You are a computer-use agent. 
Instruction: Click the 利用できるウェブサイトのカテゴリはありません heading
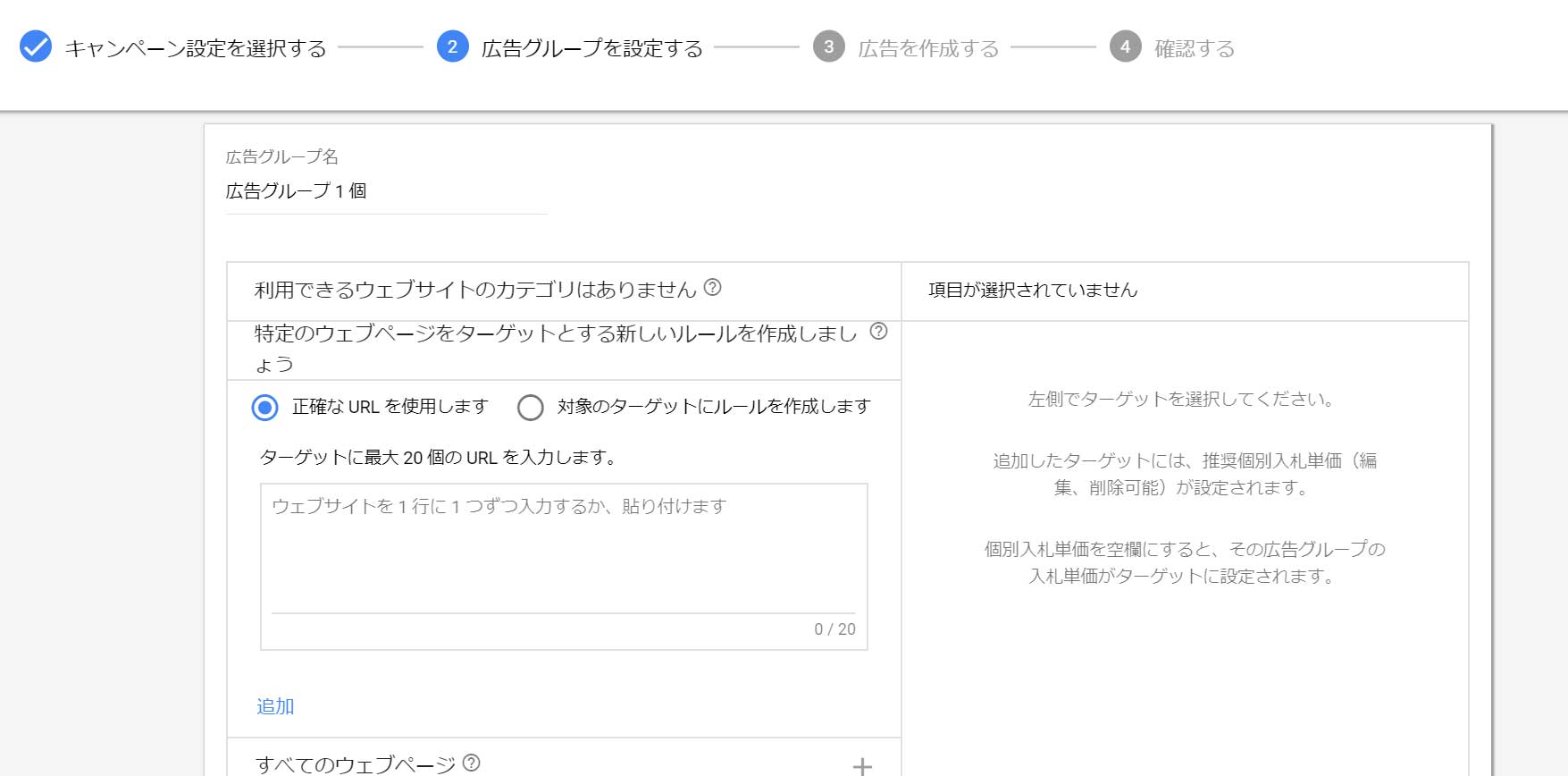point(475,290)
